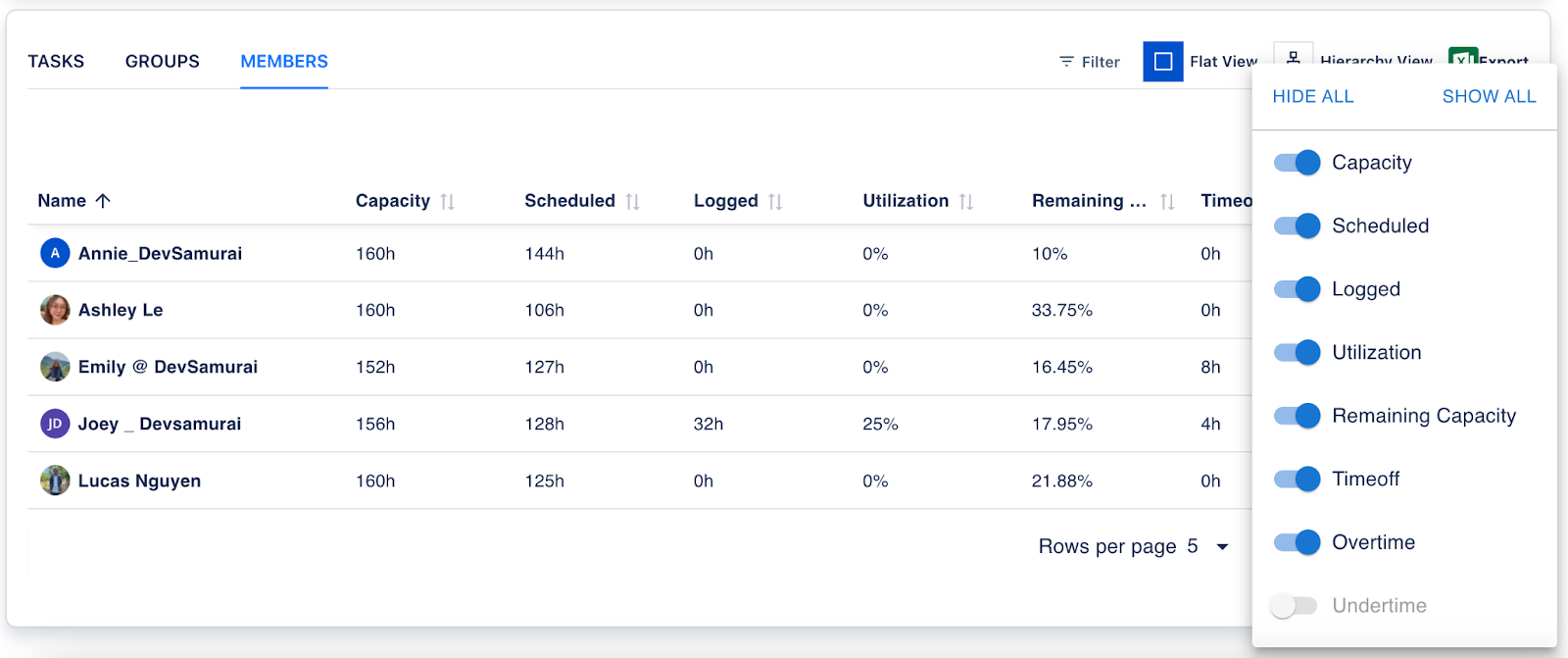Enable the Undertime column toggle
Viewport: 1568px width, 658px height.
(1294, 606)
